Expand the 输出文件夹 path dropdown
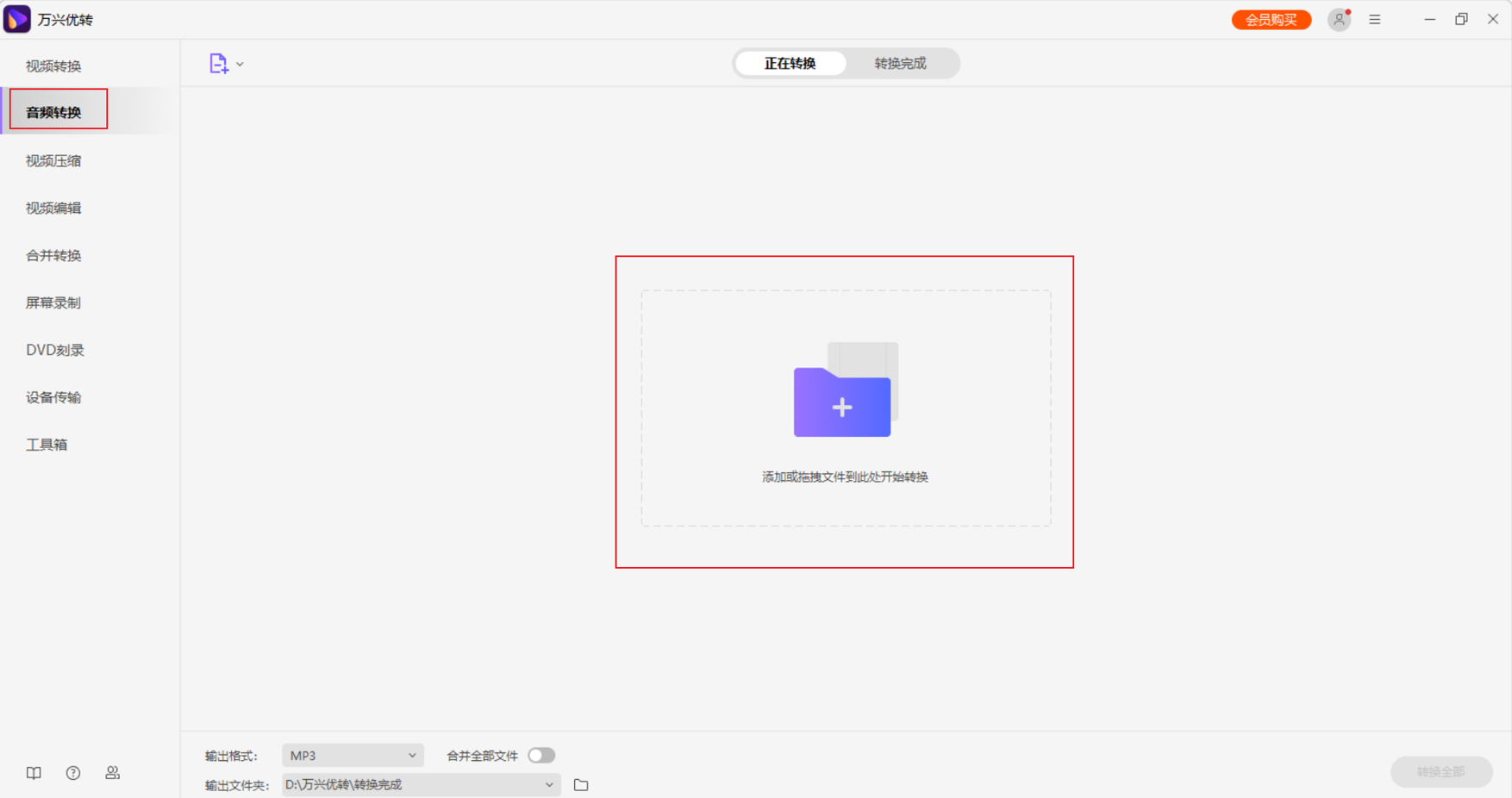The width and height of the screenshot is (1512, 798). click(x=549, y=785)
